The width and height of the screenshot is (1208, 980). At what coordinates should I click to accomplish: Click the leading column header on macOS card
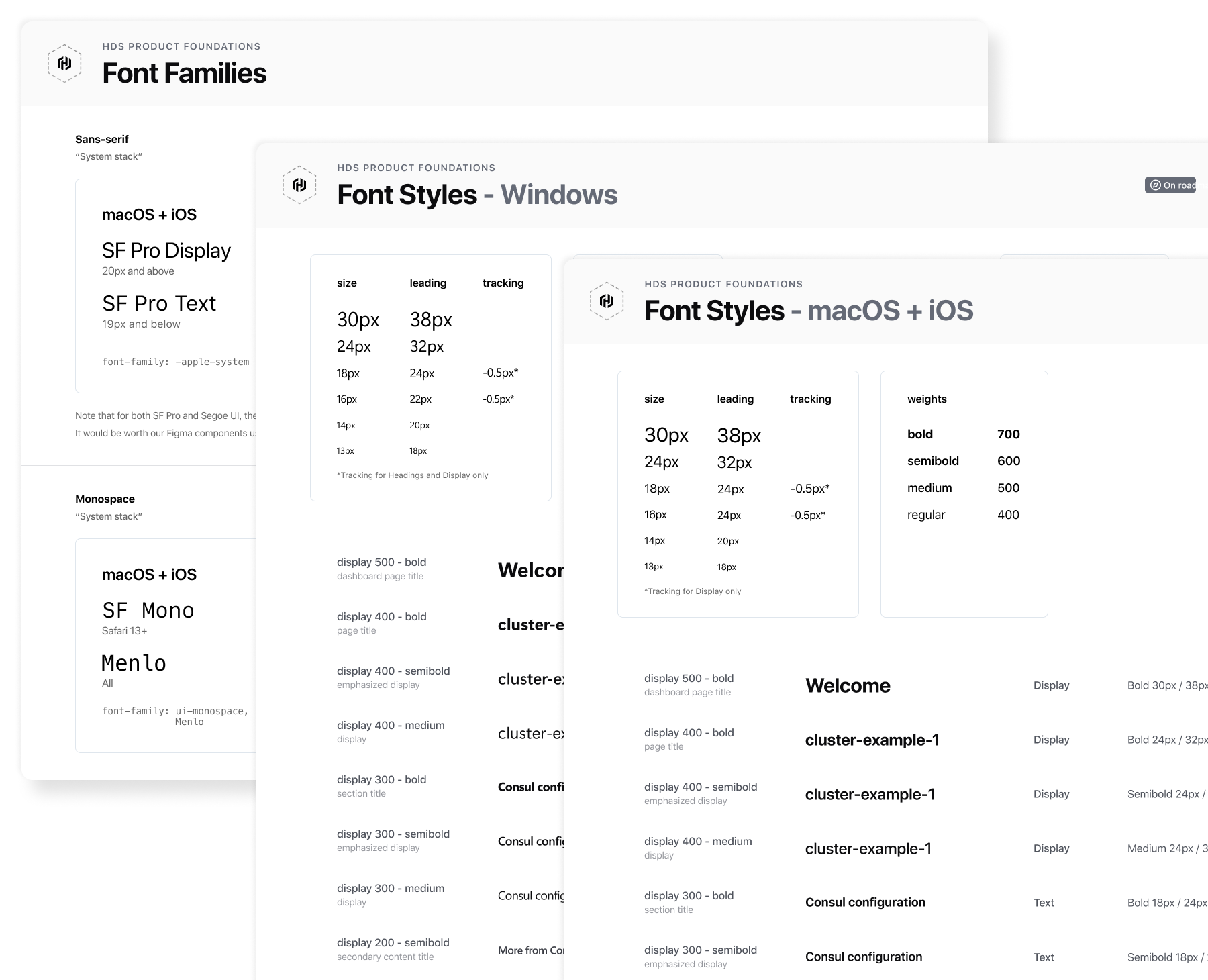736,399
